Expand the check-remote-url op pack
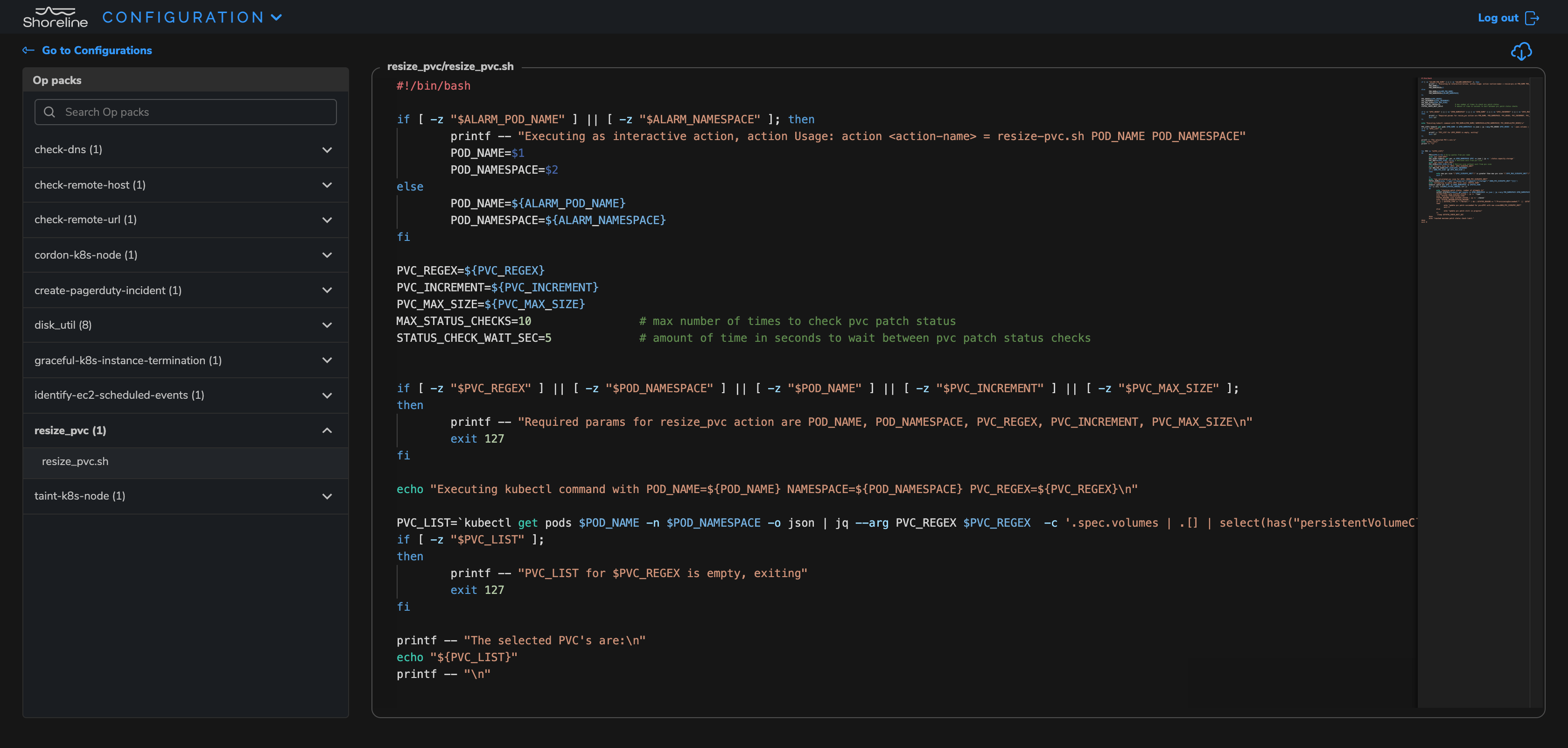Viewport: 1568px width, 748px height. 327,220
